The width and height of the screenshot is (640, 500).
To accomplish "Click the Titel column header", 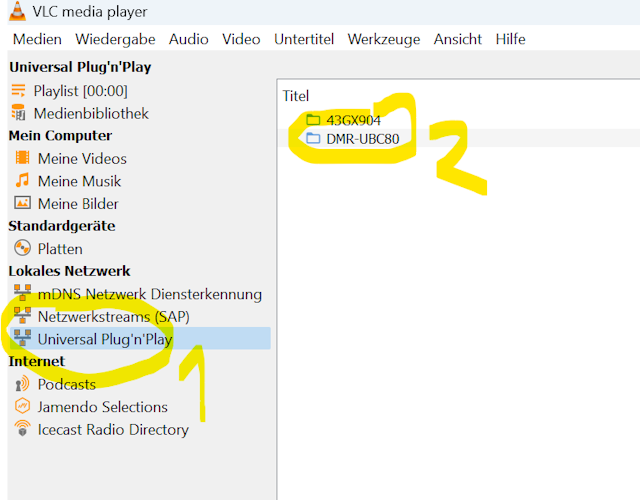I will click(x=296, y=96).
